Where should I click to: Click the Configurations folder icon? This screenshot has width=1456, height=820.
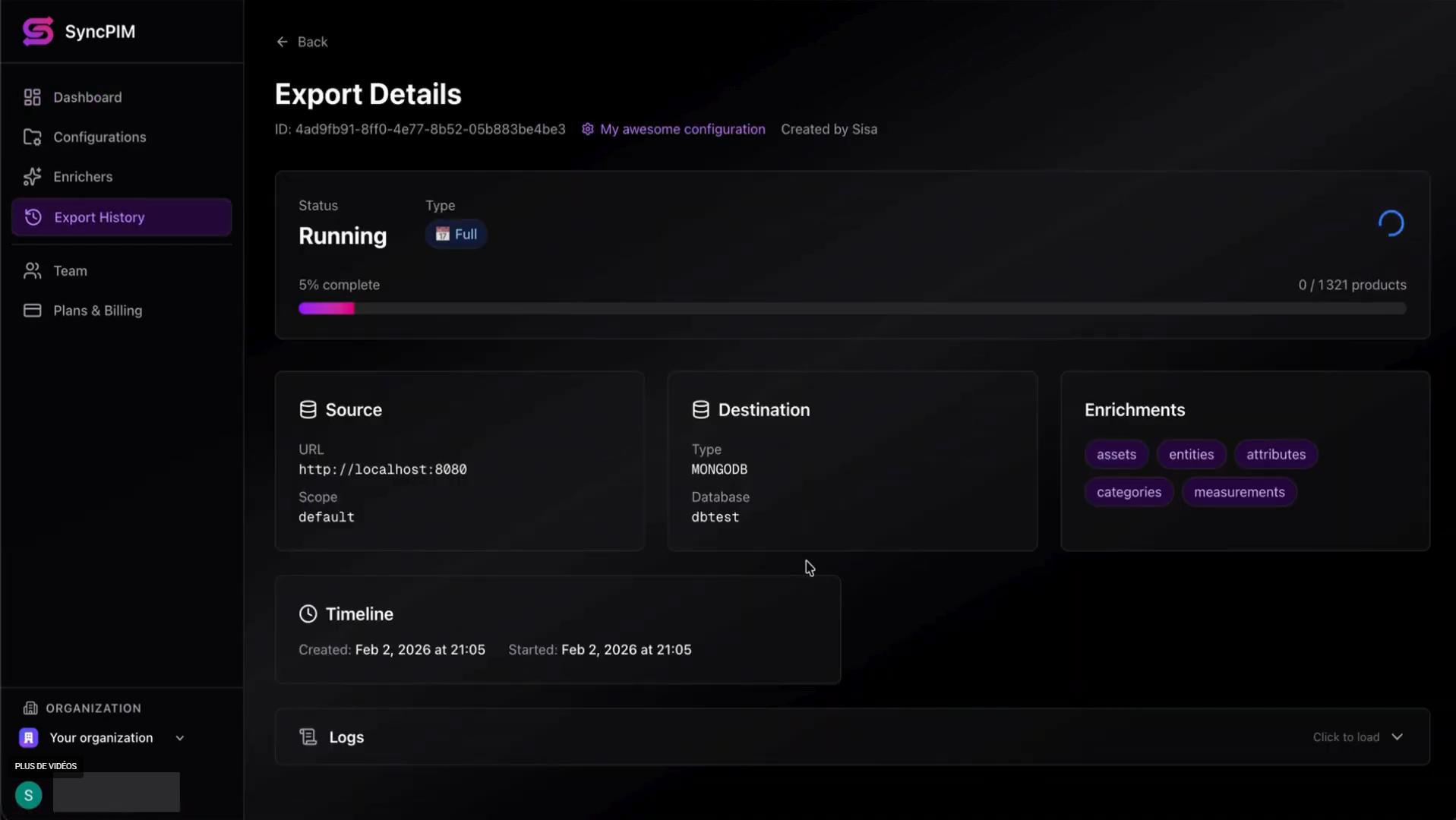[32, 137]
